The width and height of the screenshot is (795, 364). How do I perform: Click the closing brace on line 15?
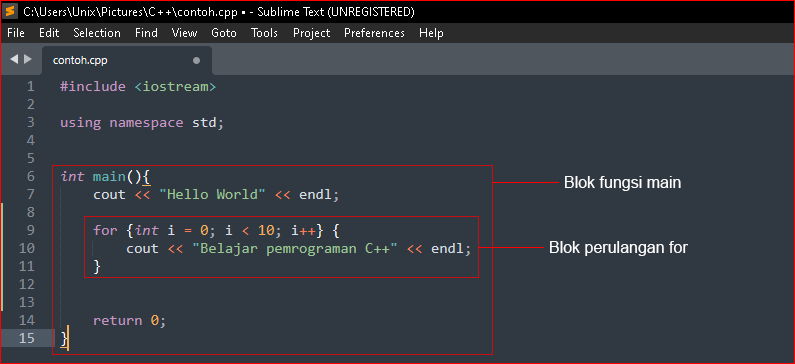(x=64, y=339)
